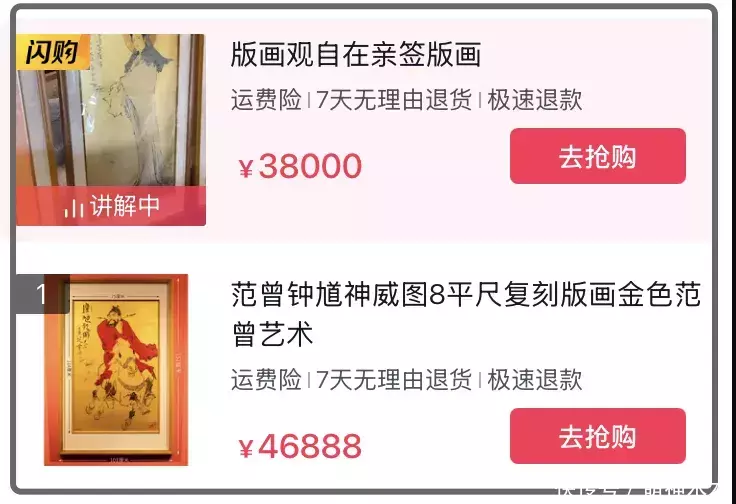Open the 范曾钟馗神威图8平尺复刻版画 product title
The width and height of the screenshot is (736, 504).
466,314
